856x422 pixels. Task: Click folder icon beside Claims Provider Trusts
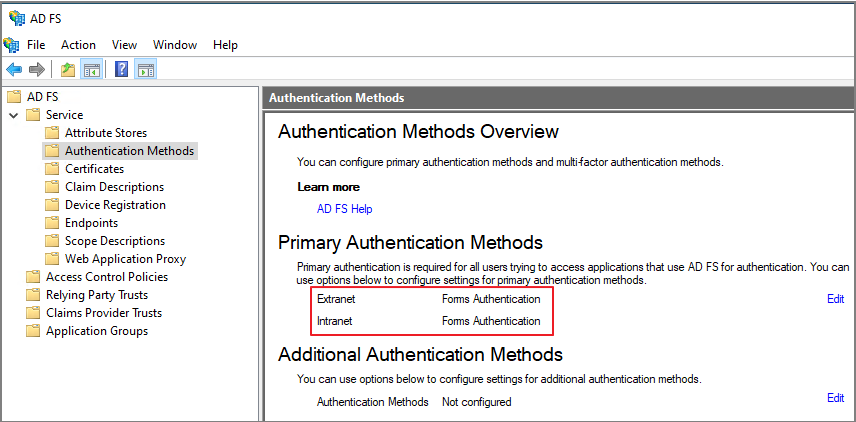[33, 313]
